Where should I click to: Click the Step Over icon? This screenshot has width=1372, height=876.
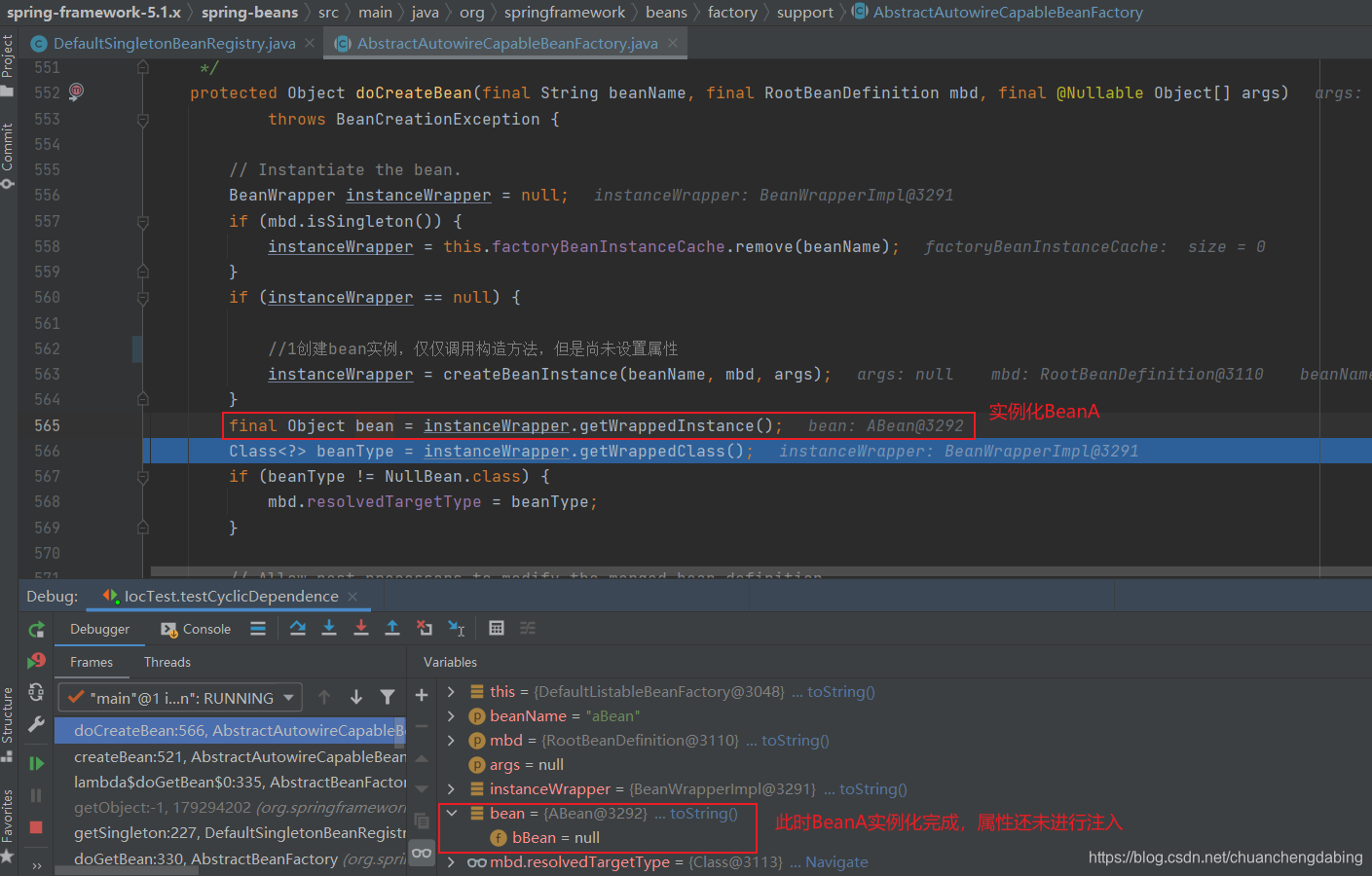click(298, 629)
